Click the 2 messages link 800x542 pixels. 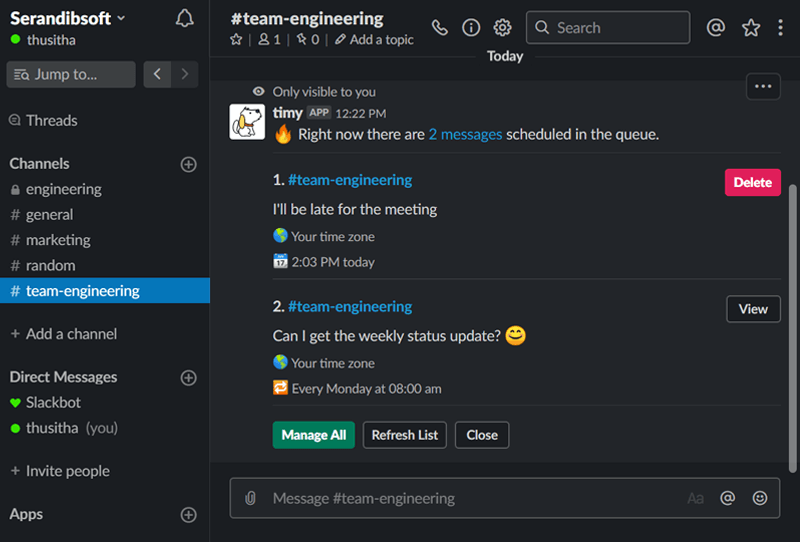(x=465, y=134)
